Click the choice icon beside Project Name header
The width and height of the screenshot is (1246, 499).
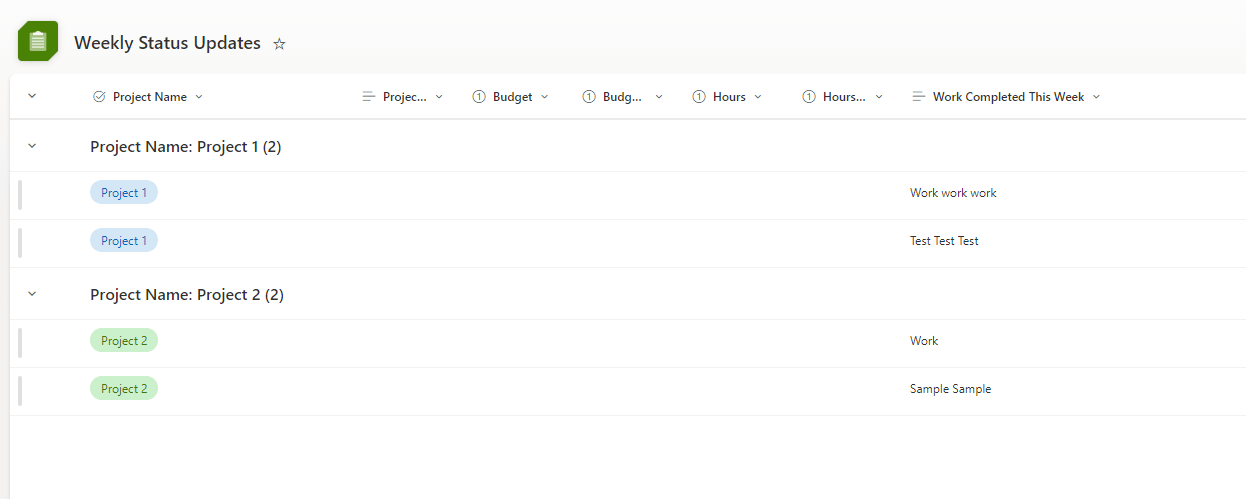pyautogui.click(x=99, y=97)
